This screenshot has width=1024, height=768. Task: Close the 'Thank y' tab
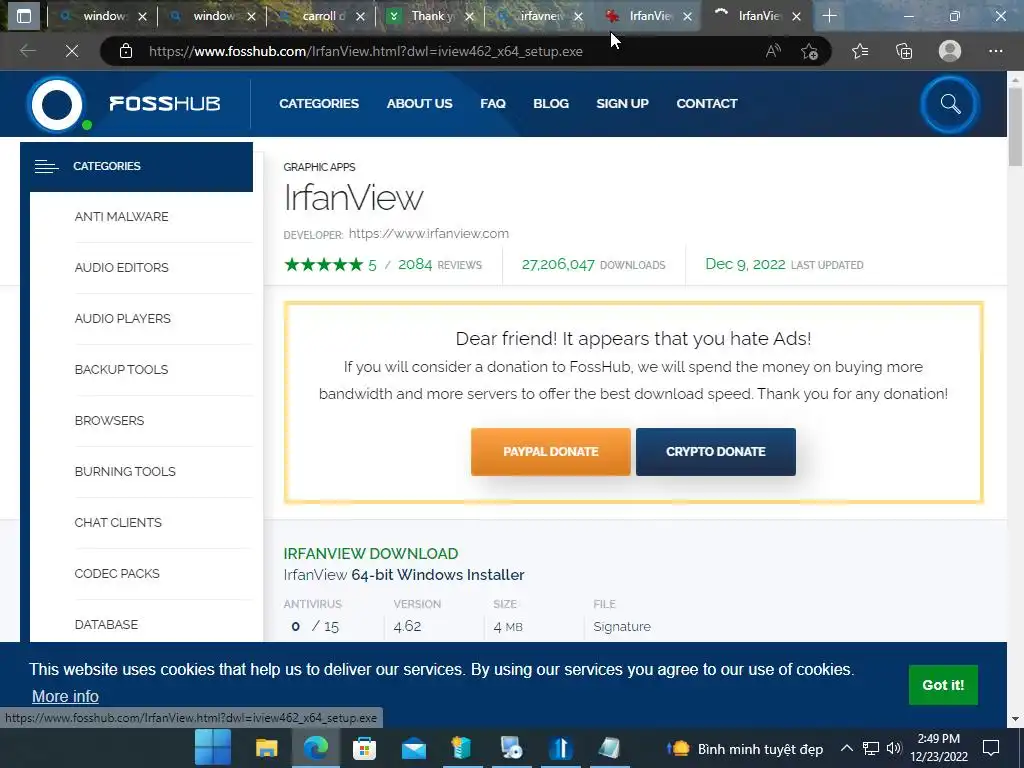tap(469, 16)
